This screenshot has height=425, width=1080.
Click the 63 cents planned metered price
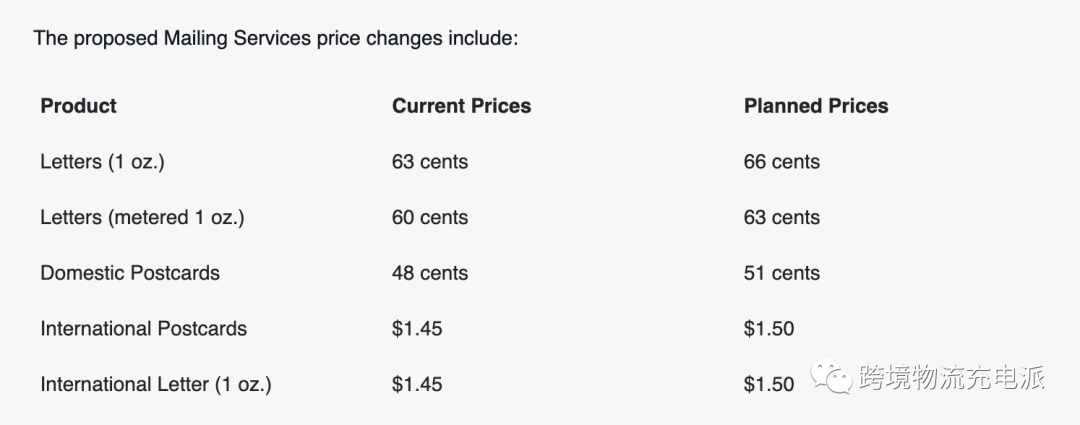[x=782, y=218]
